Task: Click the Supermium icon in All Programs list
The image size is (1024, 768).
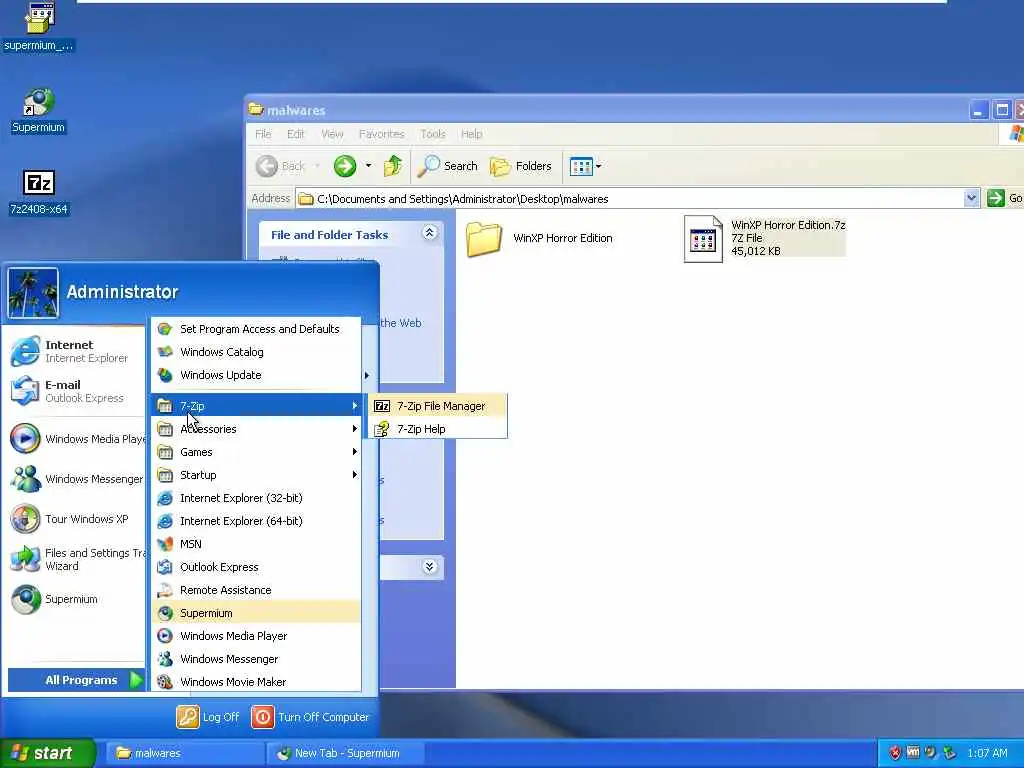Action: (x=165, y=613)
